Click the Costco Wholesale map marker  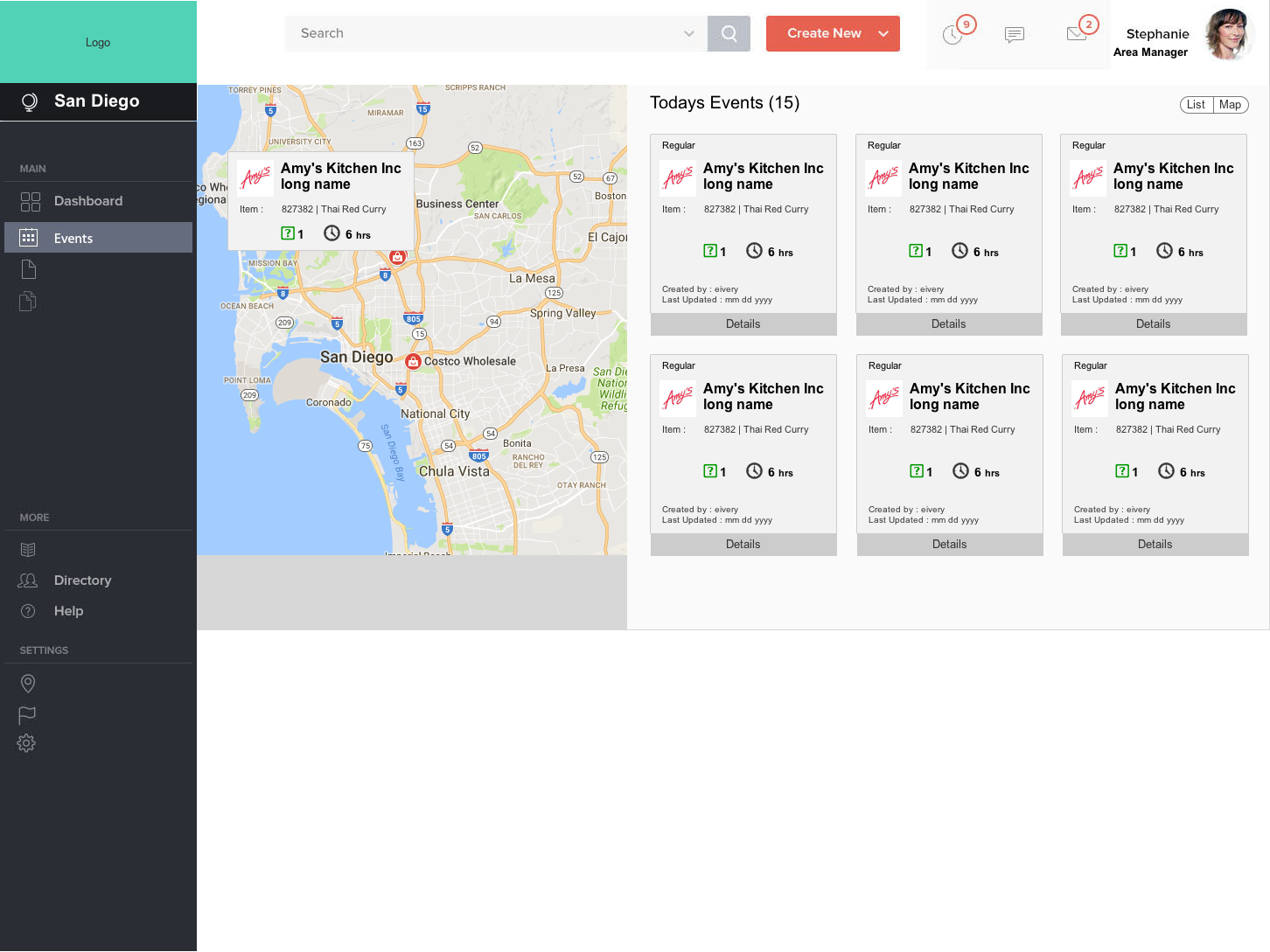click(x=414, y=361)
